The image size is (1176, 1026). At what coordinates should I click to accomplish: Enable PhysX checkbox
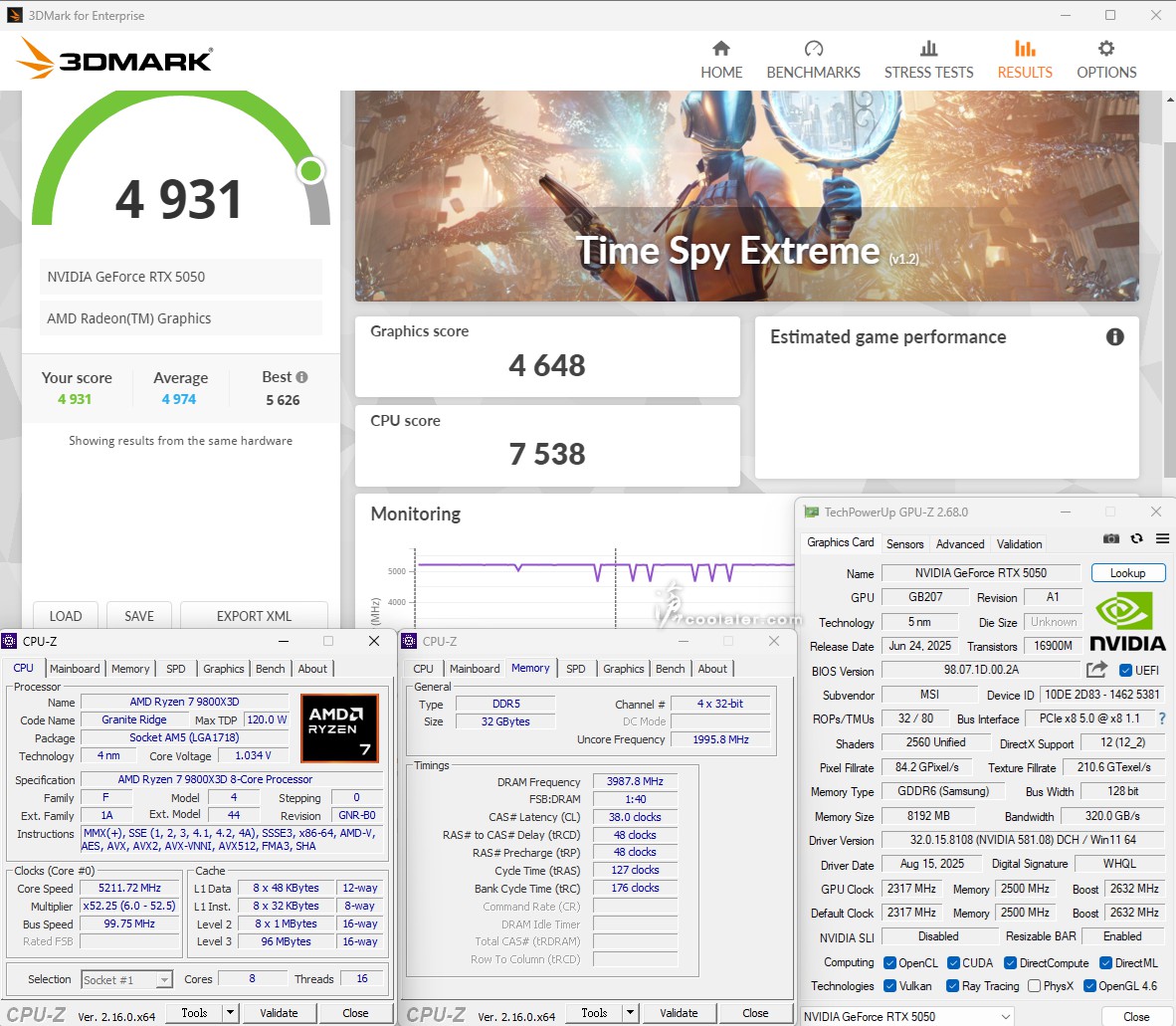pyautogui.click(x=1035, y=985)
